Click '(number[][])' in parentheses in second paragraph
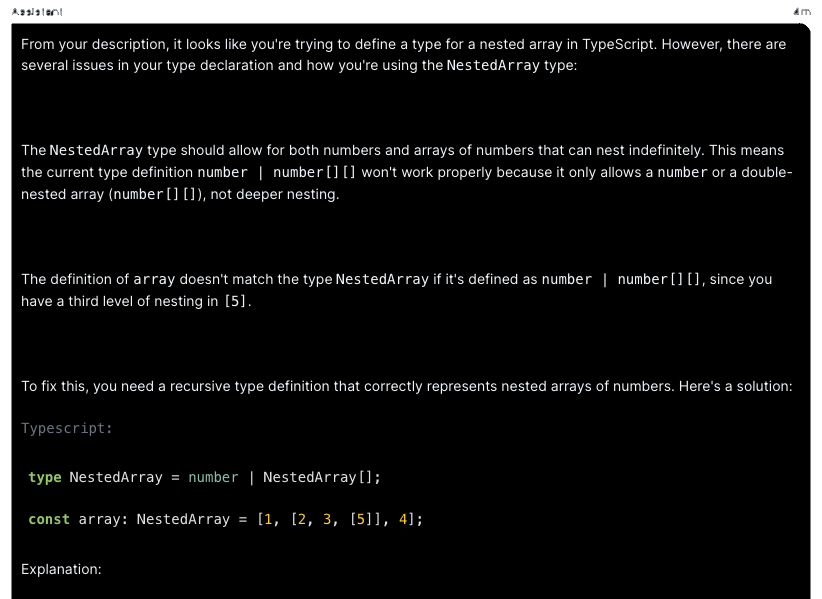822x599 pixels. [x=157, y=194]
